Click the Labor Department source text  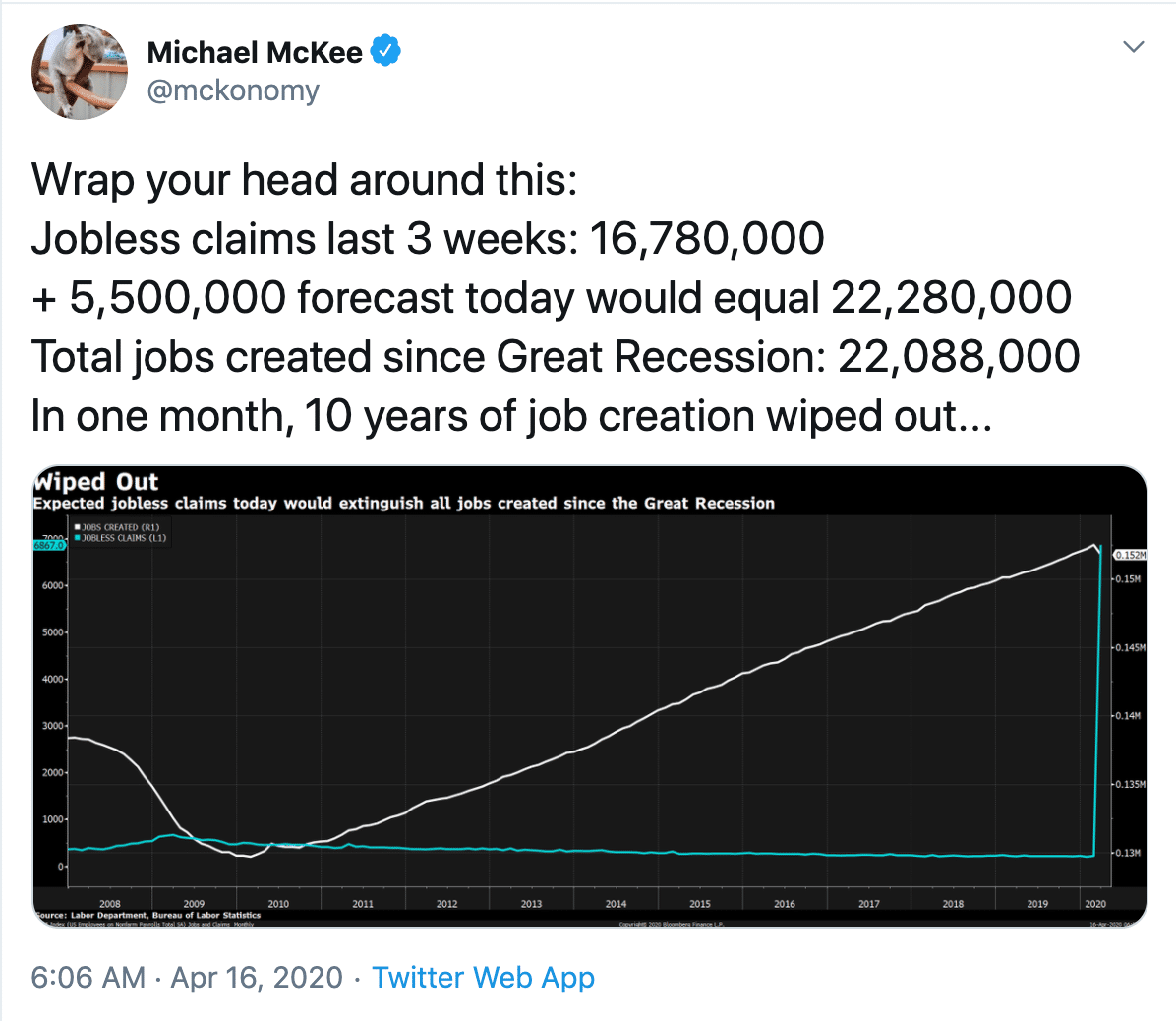point(147,915)
